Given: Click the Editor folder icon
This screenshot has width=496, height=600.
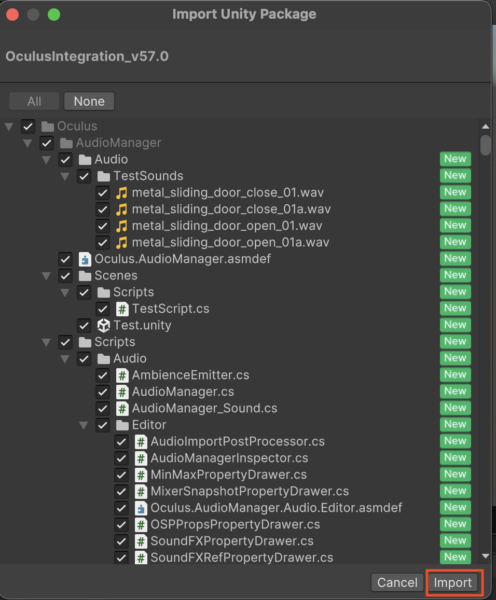Looking at the screenshot, I should coord(122,425).
